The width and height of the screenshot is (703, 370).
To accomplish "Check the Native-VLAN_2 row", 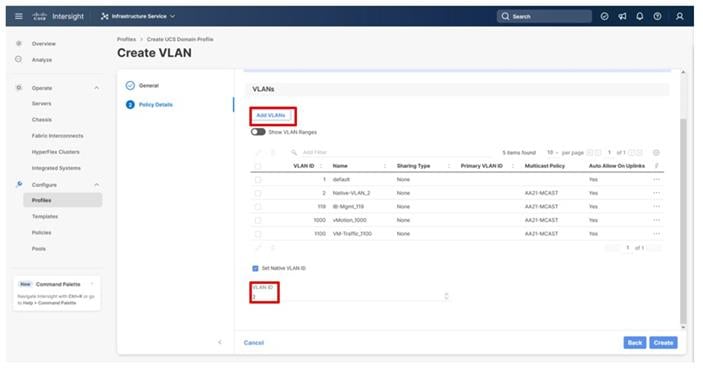I will tap(258, 193).
